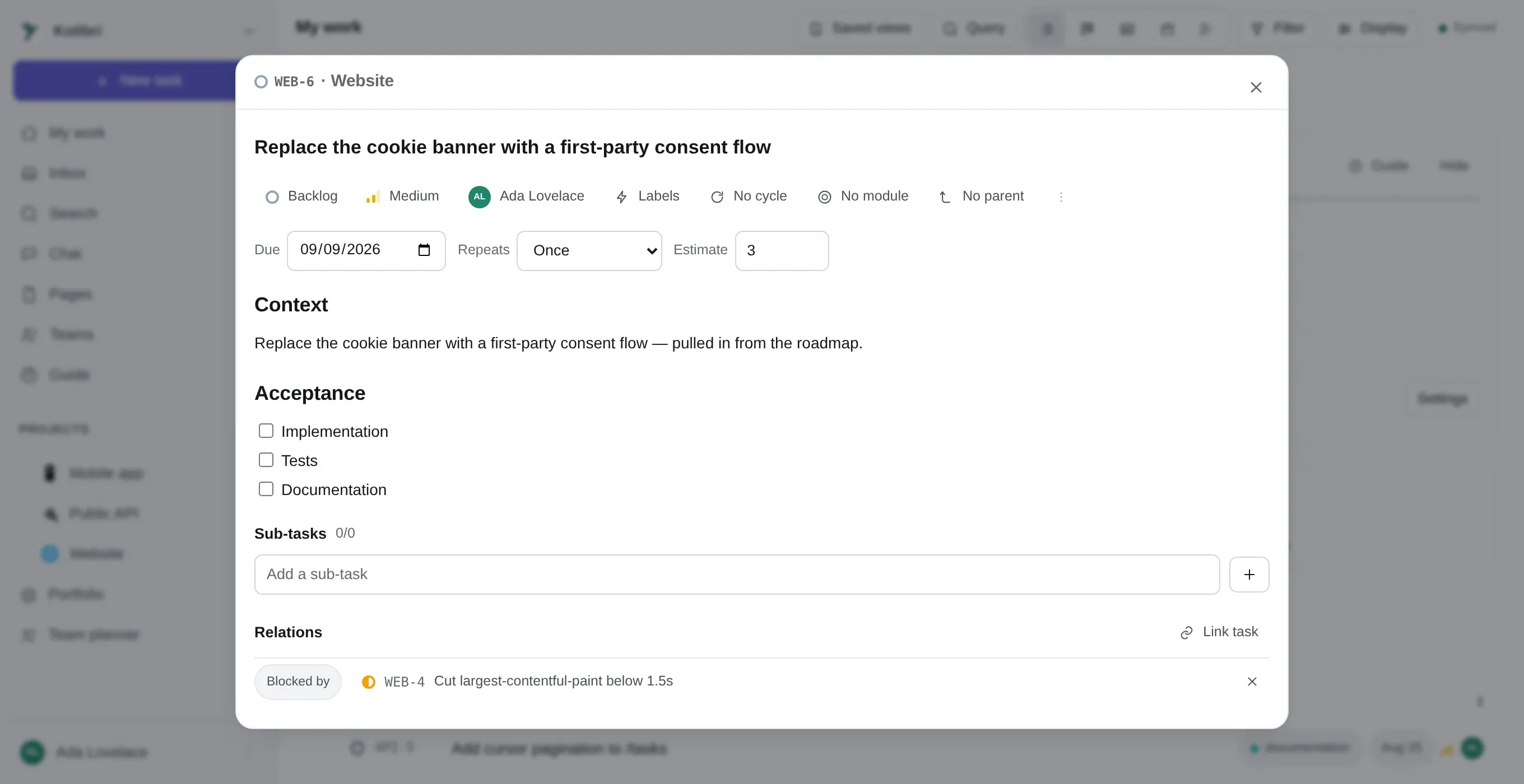Open the Labels selector
The width and height of the screenshot is (1524, 784).
[647, 197]
